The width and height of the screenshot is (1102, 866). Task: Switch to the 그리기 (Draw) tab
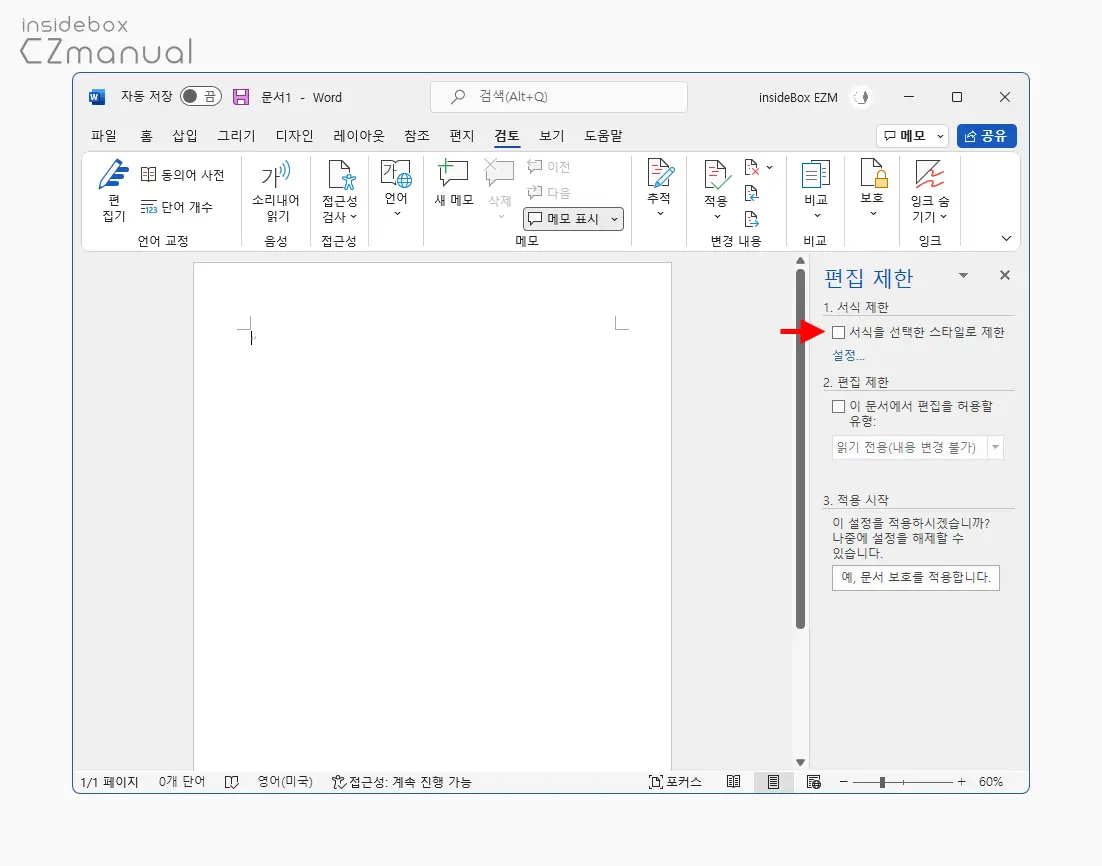pyautogui.click(x=236, y=136)
